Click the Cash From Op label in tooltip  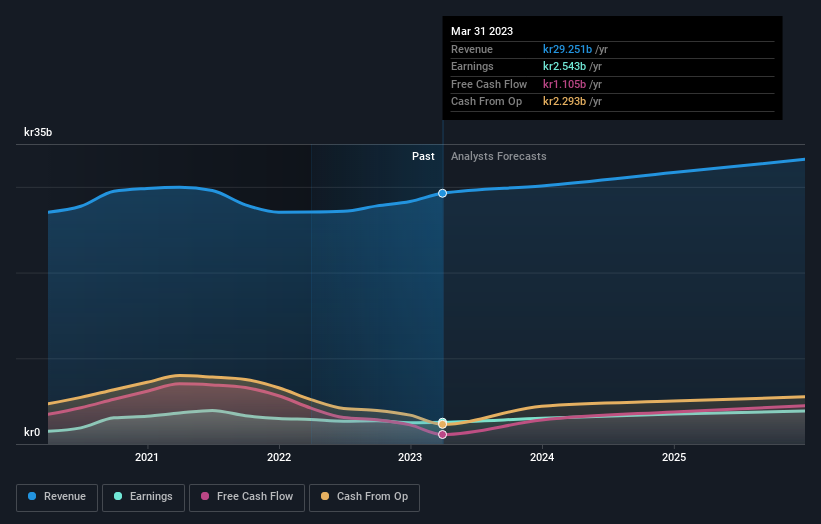click(486, 102)
